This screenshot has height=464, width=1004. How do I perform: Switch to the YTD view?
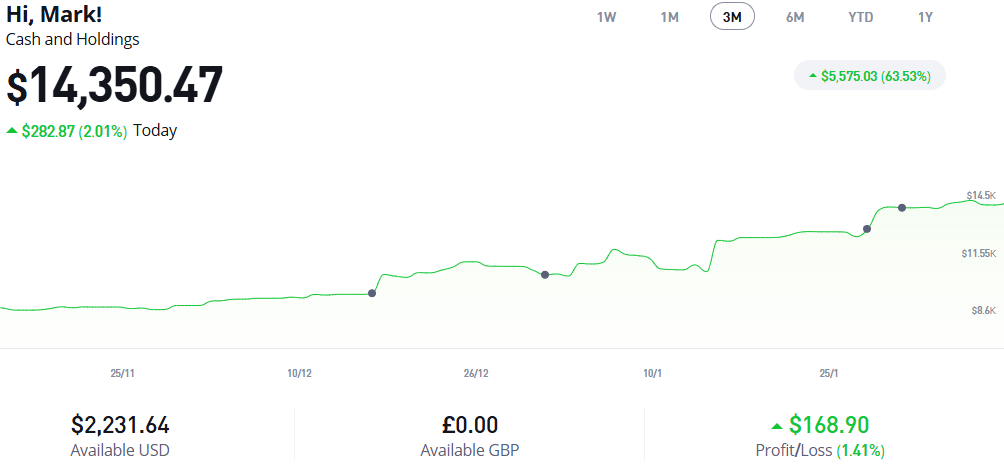point(859,17)
